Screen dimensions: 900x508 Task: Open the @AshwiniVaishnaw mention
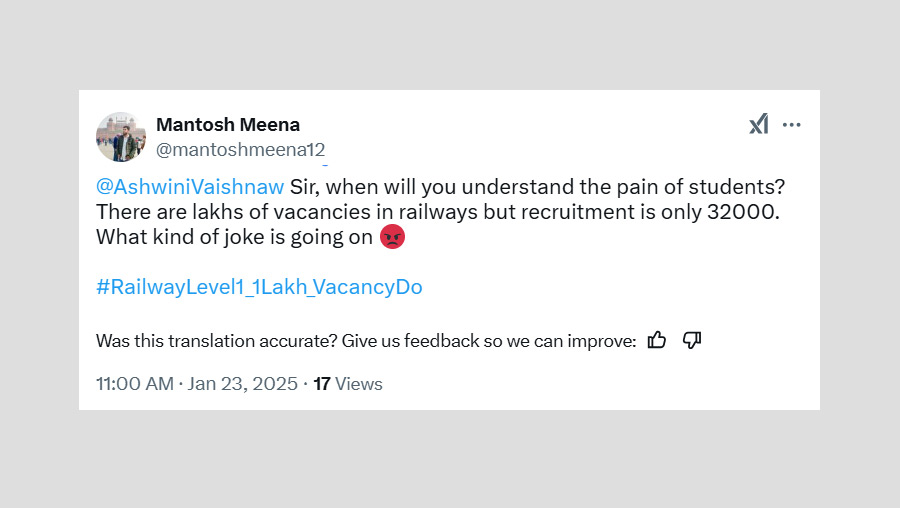[190, 187]
